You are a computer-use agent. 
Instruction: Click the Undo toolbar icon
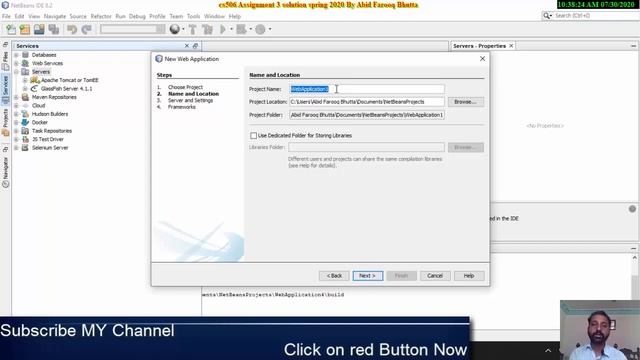click(72, 29)
